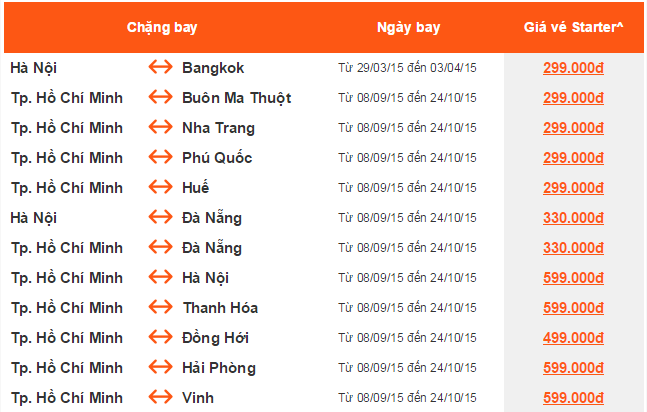The width and height of the screenshot is (647, 412).
Task: Choose the 599.000đ fare to Hải Phòng
Action: pos(573,368)
